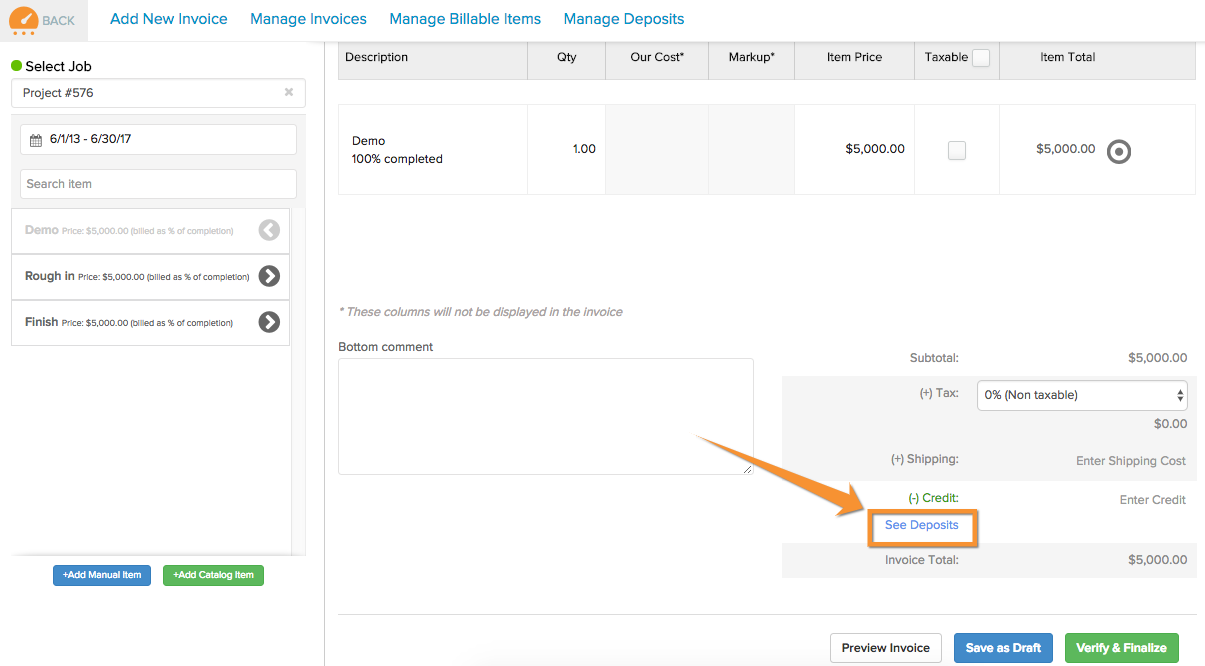Toggle the Taxable header checkbox

tap(981, 58)
